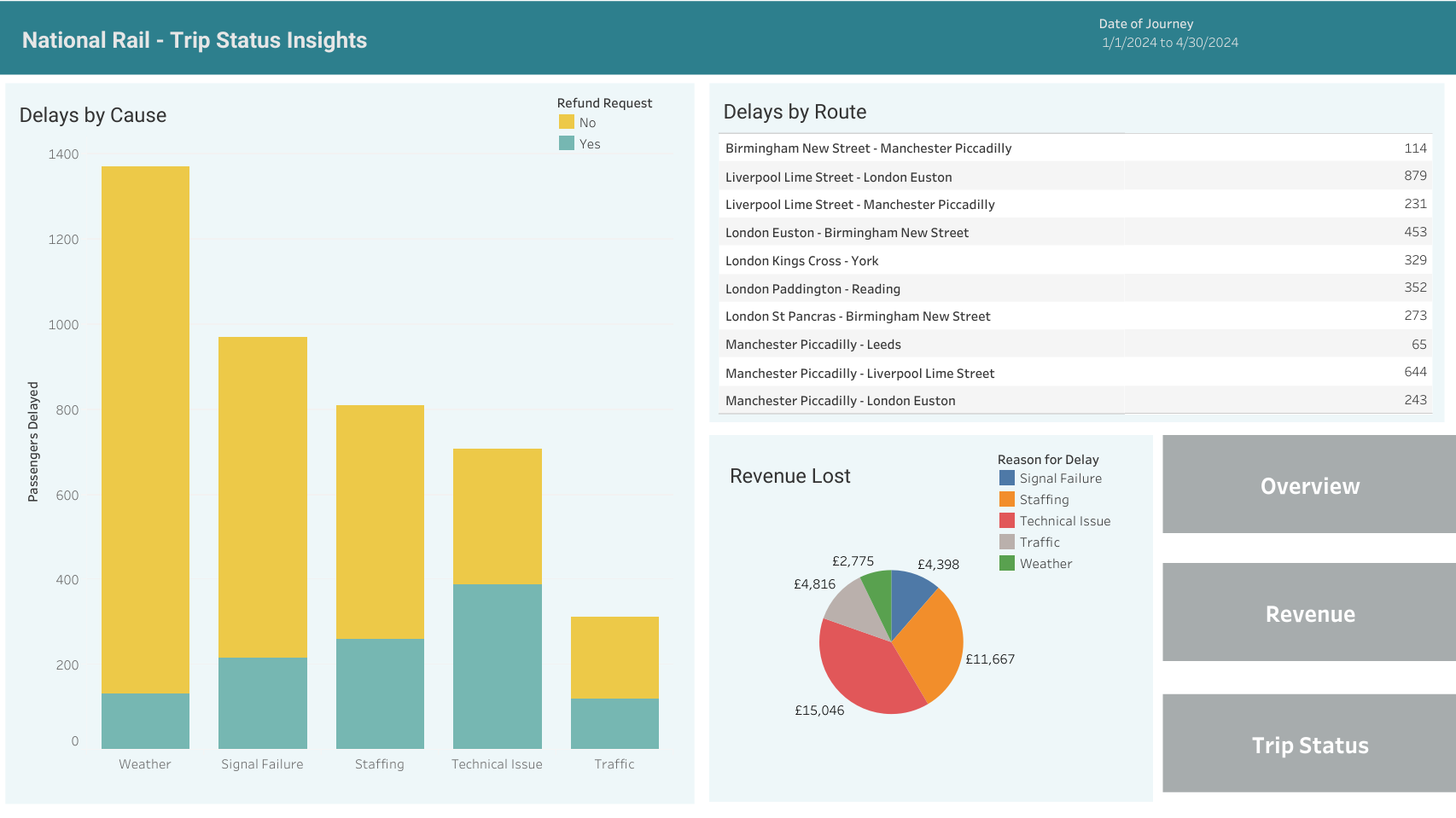This screenshot has height=818, width=1456.
Task: Select the Technical Issue red legend swatch
Action: pyautogui.click(x=1007, y=521)
